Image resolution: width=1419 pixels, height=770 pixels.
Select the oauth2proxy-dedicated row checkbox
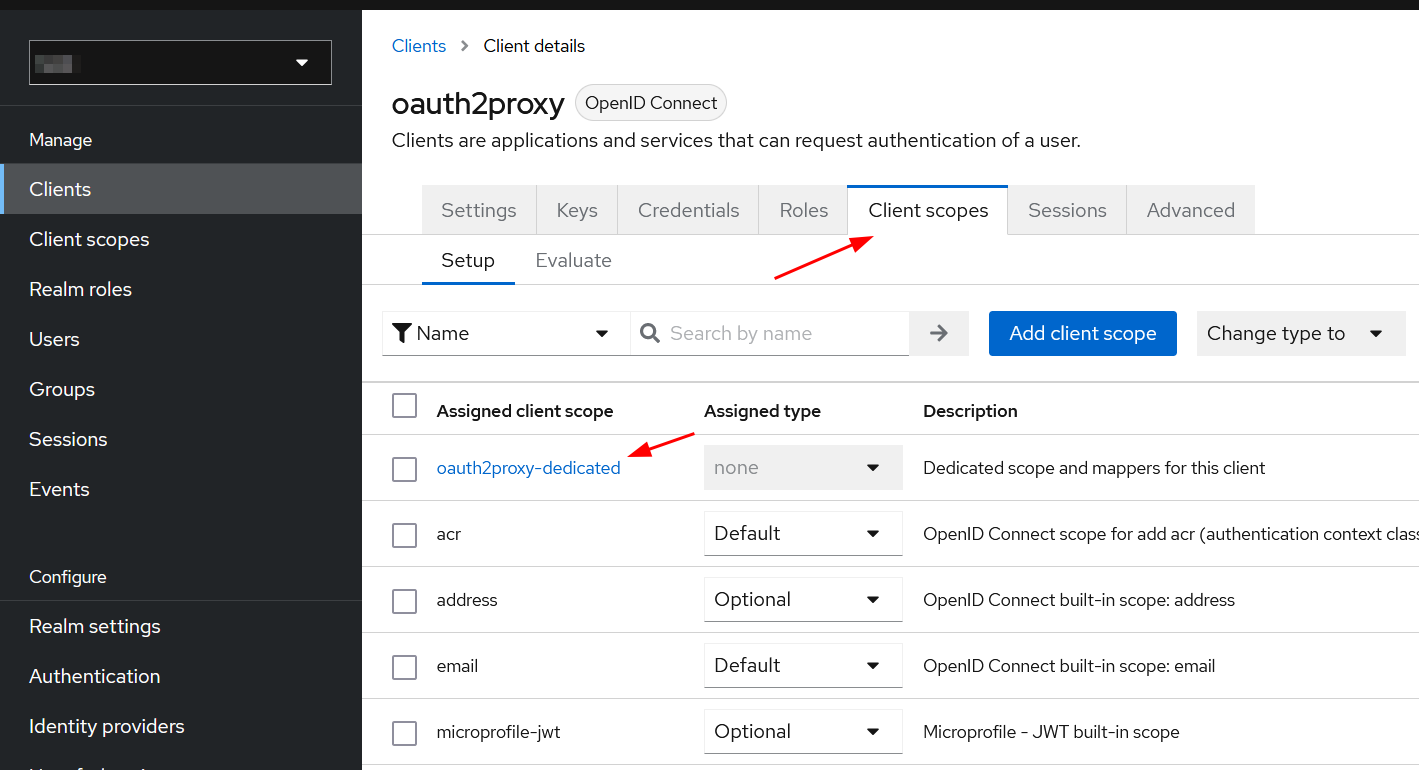coord(404,469)
